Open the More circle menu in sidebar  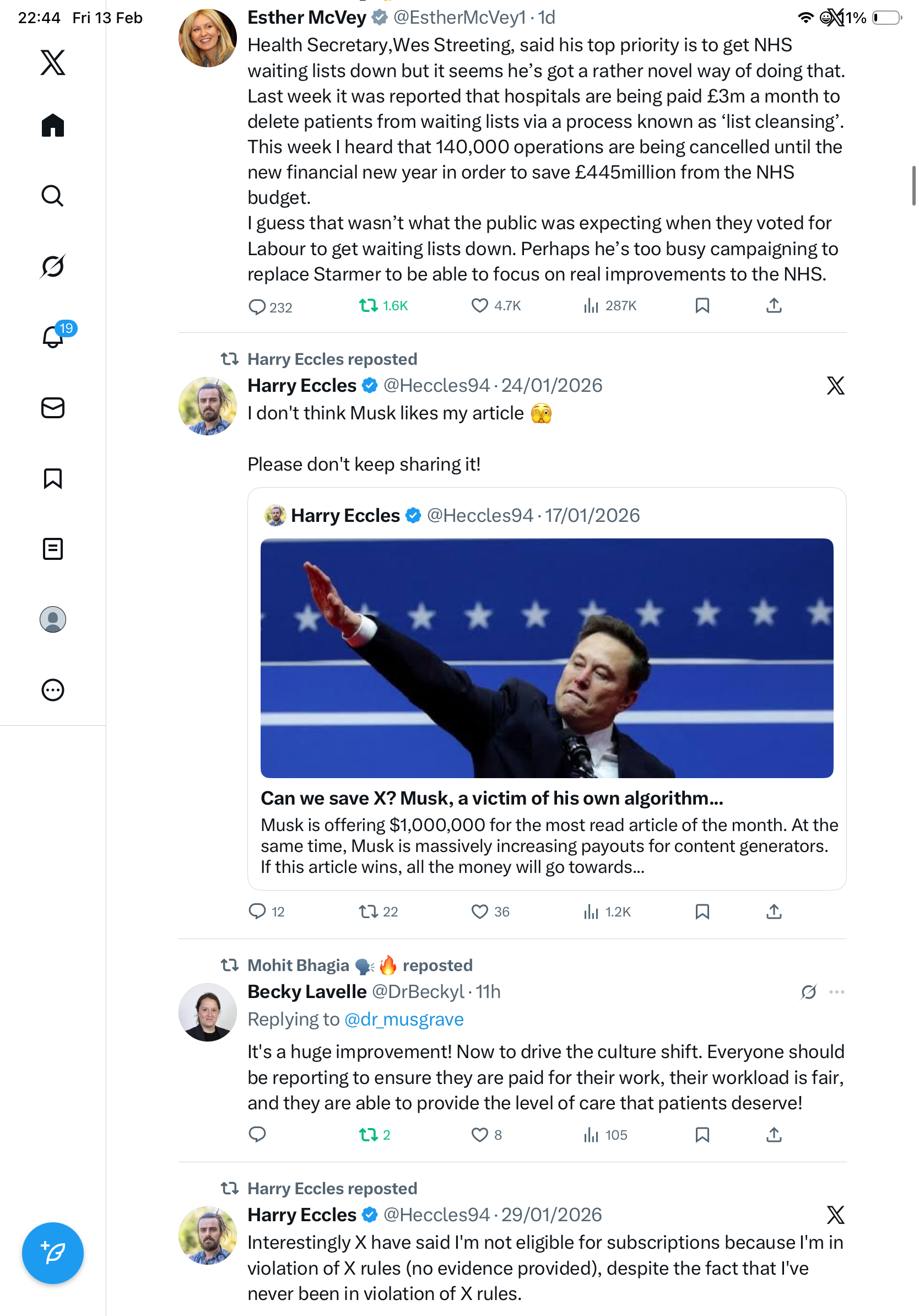coord(53,689)
